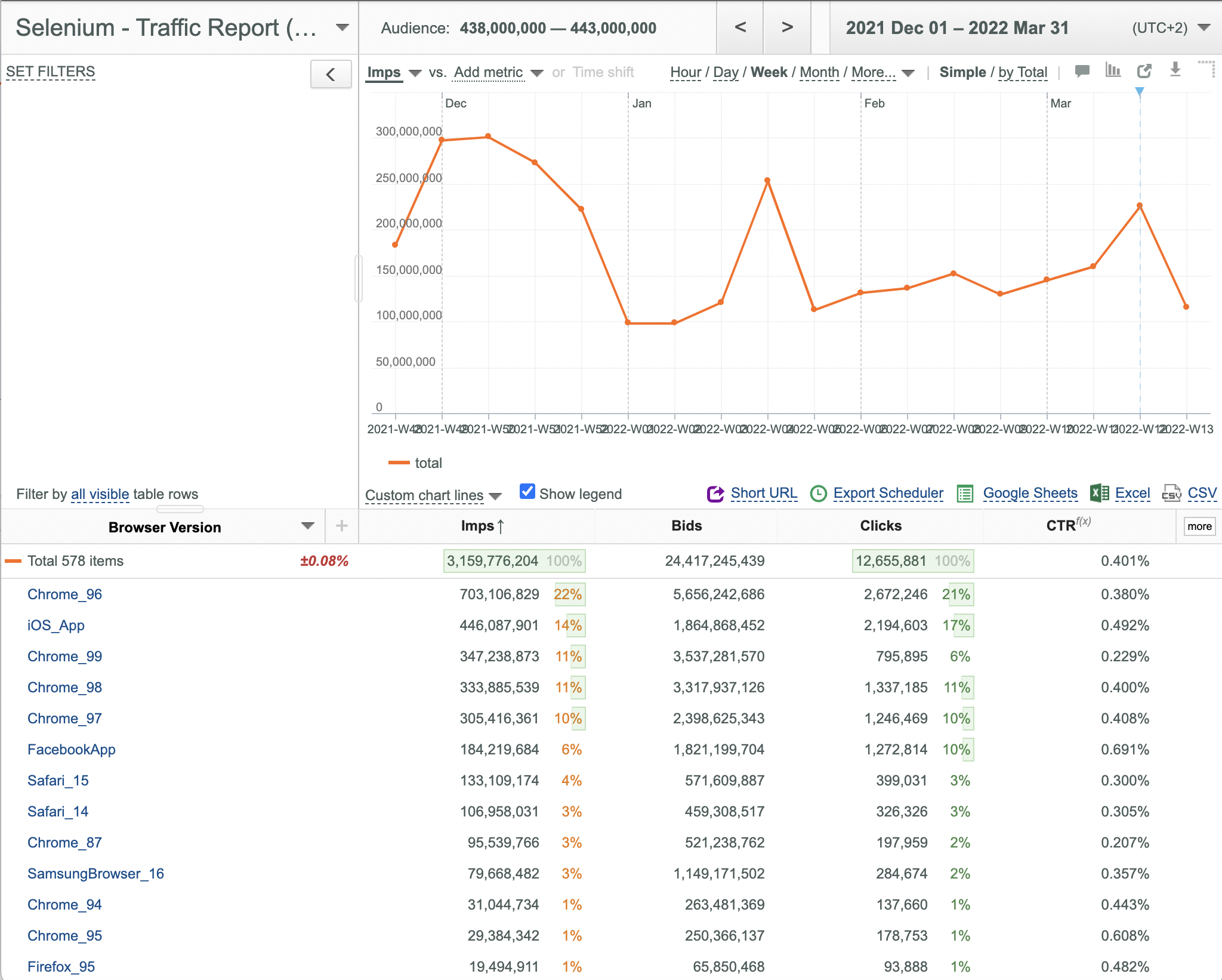
Task: Click the download chart icon
Action: (x=1175, y=70)
